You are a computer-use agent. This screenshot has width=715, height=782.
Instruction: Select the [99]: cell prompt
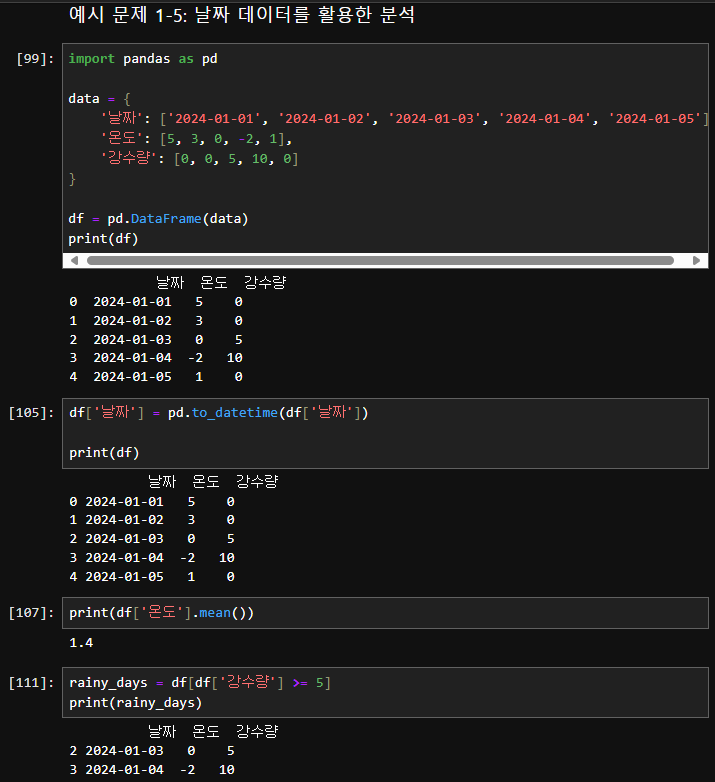35,59
